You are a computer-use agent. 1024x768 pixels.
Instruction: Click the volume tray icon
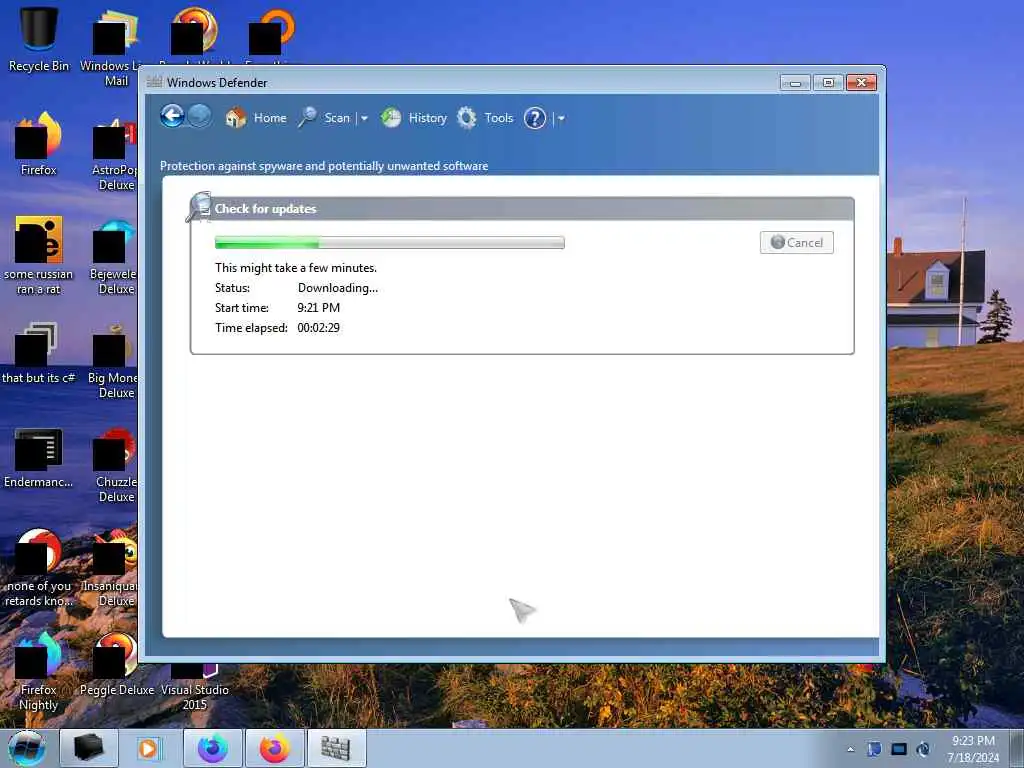pos(923,749)
